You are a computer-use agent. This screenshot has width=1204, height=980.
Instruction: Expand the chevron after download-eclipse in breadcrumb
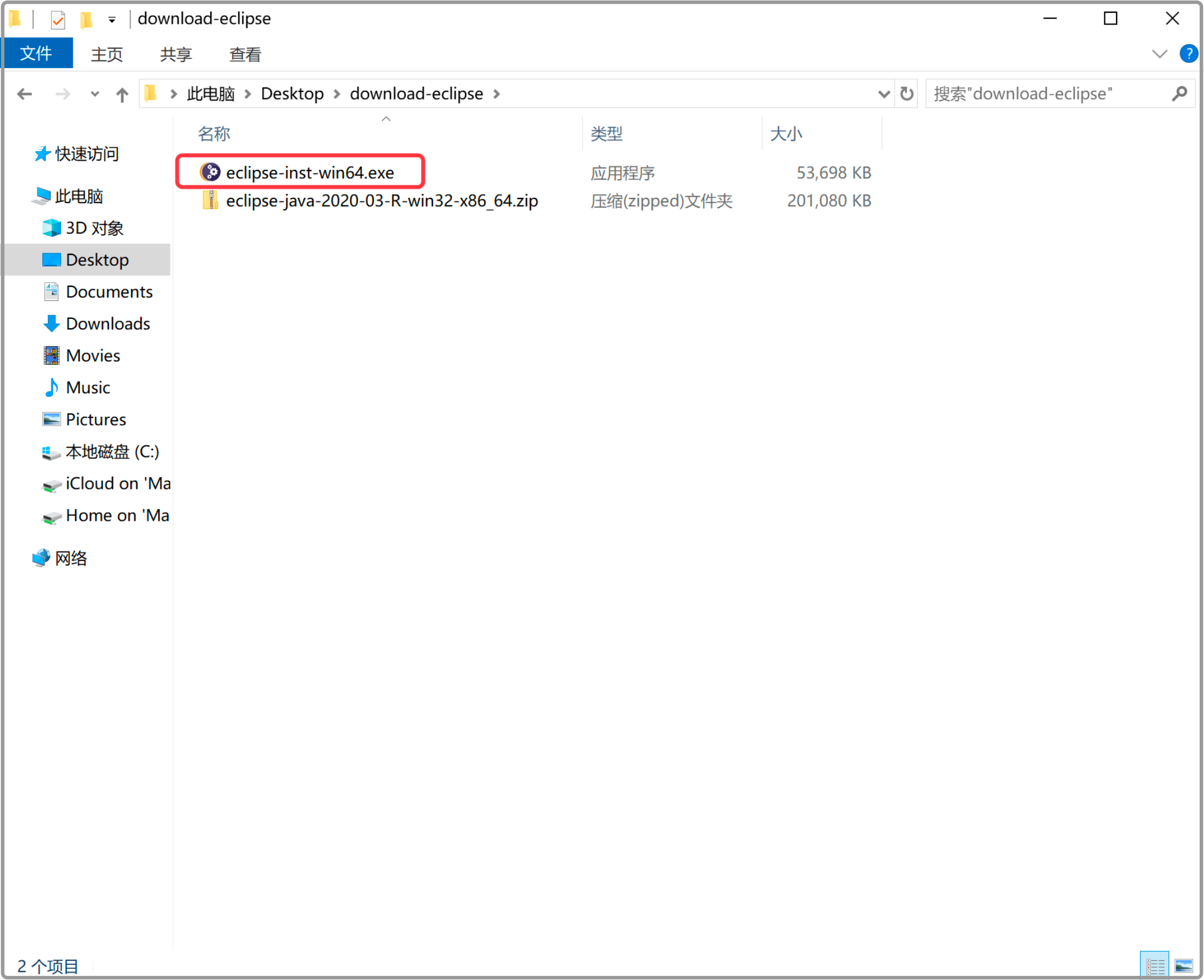[x=497, y=94]
